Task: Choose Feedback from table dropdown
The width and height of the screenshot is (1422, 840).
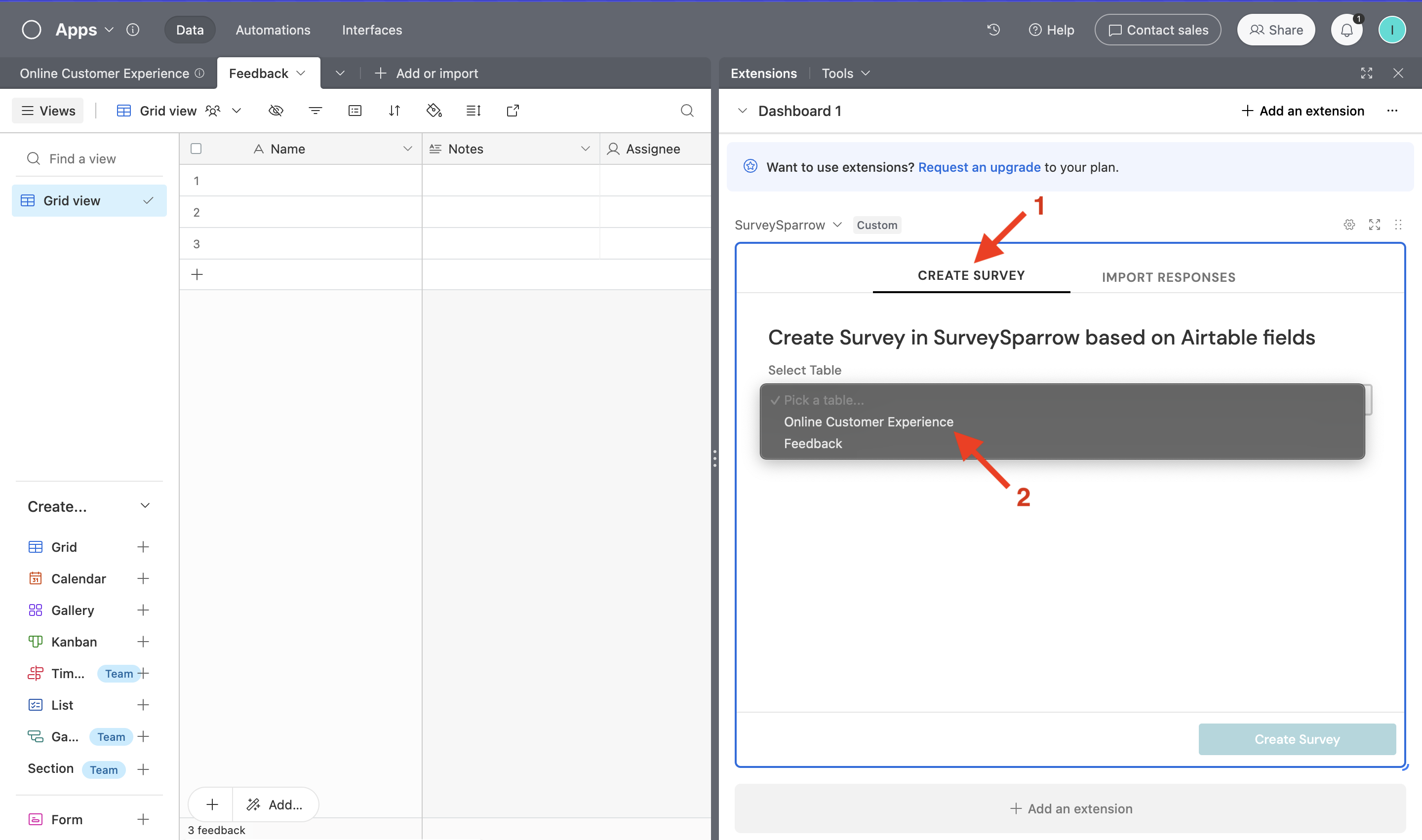Action: pyautogui.click(x=813, y=443)
